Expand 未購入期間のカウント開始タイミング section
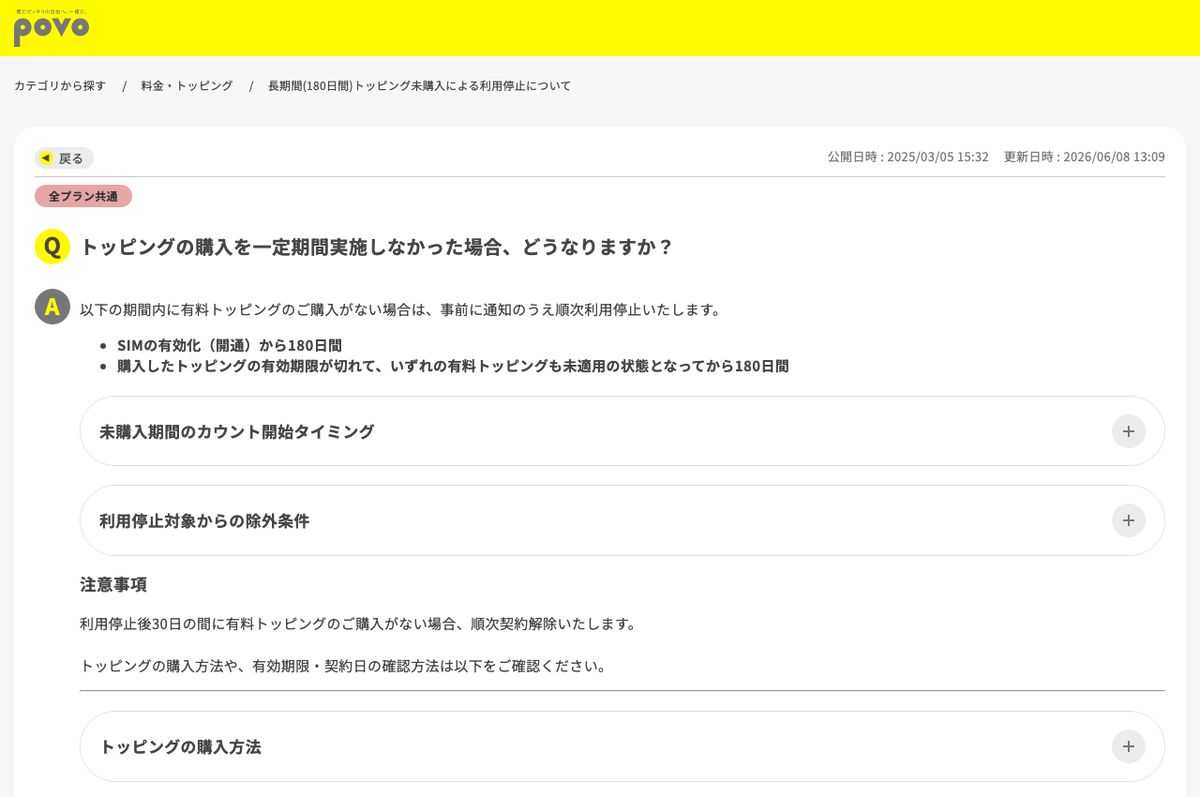The height and width of the screenshot is (797, 1200). tap(622, 431)
